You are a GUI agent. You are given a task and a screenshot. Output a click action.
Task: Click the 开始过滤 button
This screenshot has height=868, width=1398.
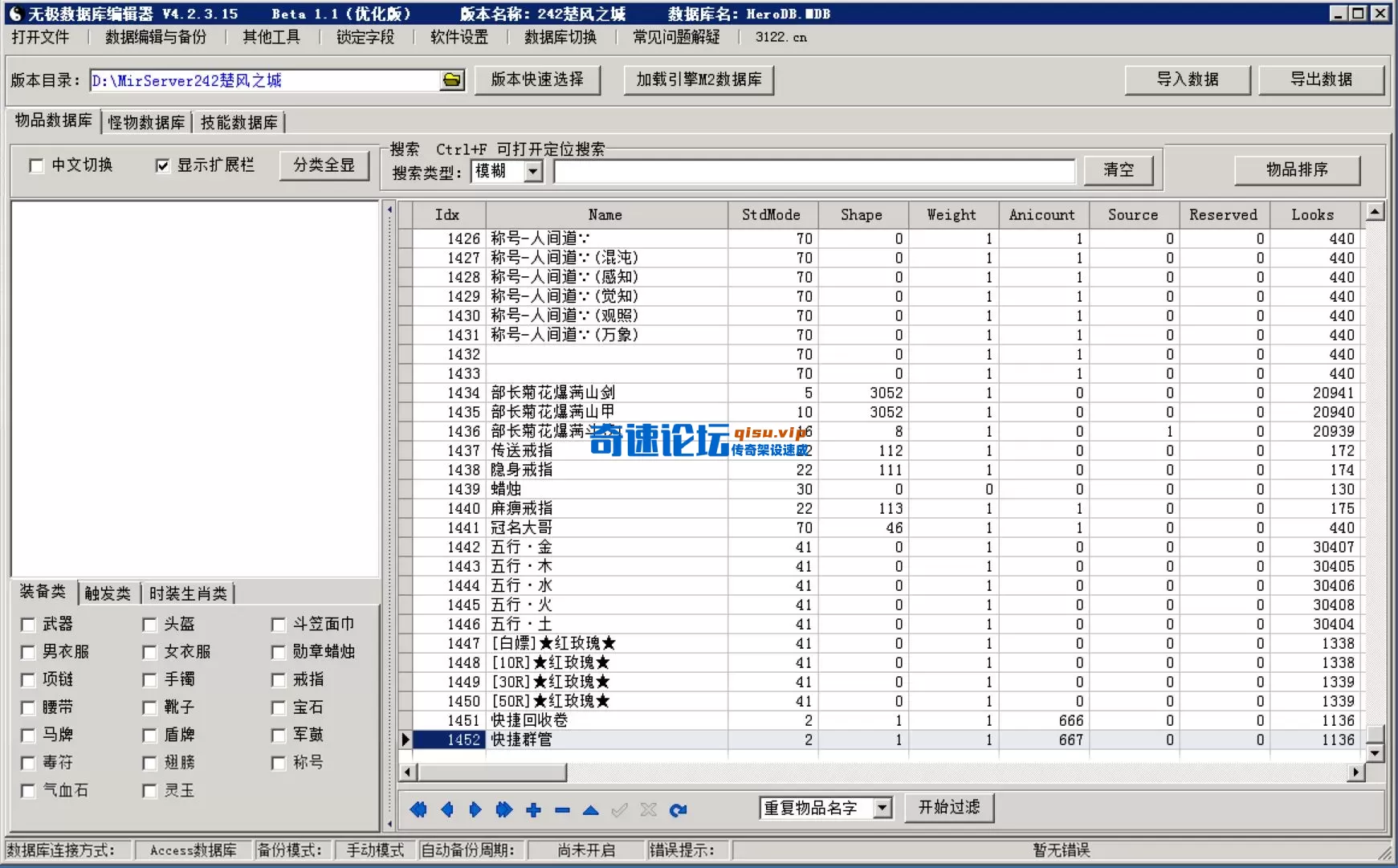949,808
